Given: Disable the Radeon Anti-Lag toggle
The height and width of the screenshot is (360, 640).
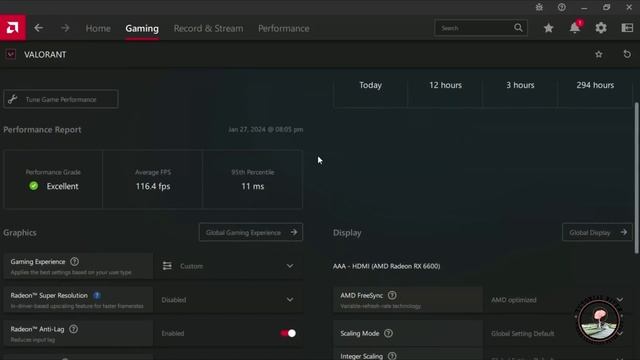Looking at the screenshot, I should click(x=288, y=333).
